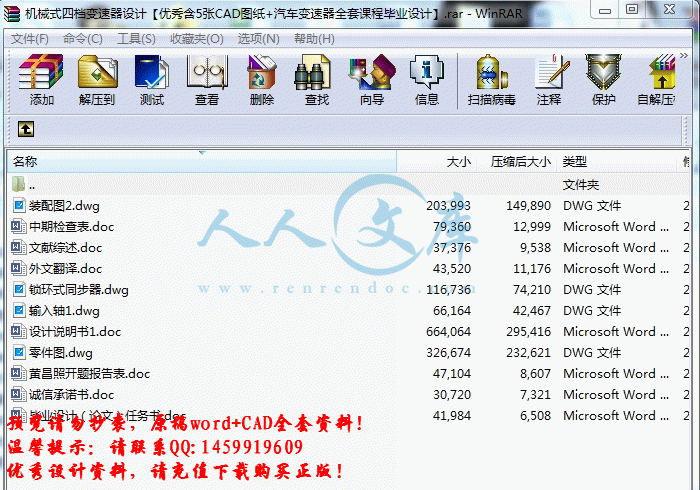The width and height of the screenshot is (700, 490).
Task: Run the 测试 (Test) archive tool
Action: [152, 72]
